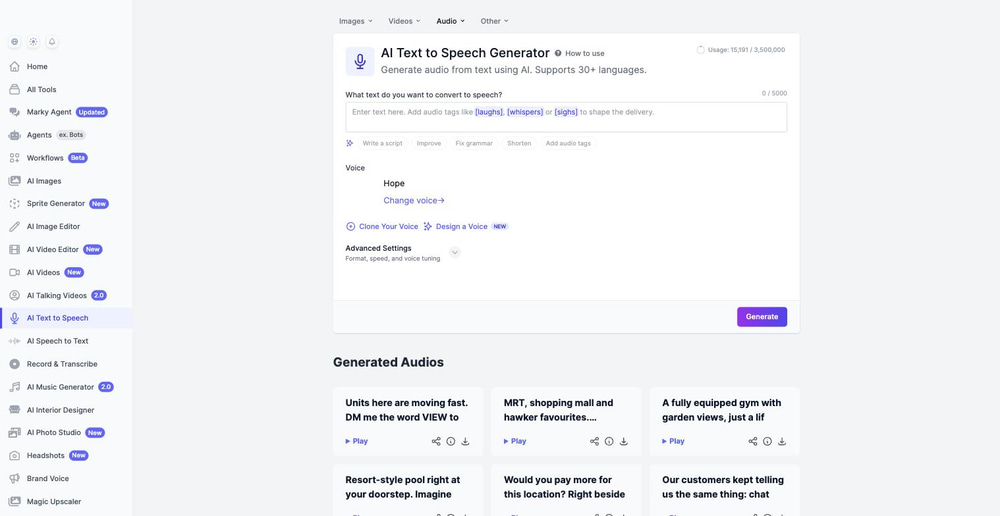This screenshot has height=516, width=1000.
Task: Click the Clone Your Voice plus icon
Action: point(351,226)
